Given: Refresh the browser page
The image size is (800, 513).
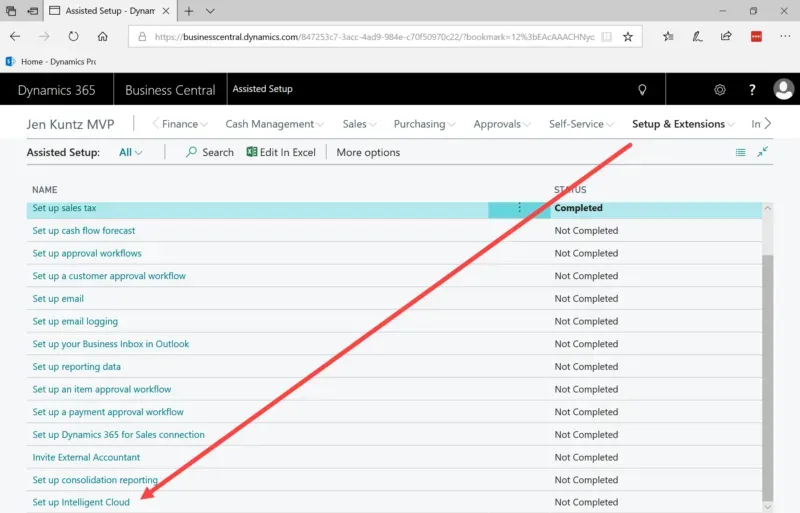Looking at the screenshot, I should 73,36.
